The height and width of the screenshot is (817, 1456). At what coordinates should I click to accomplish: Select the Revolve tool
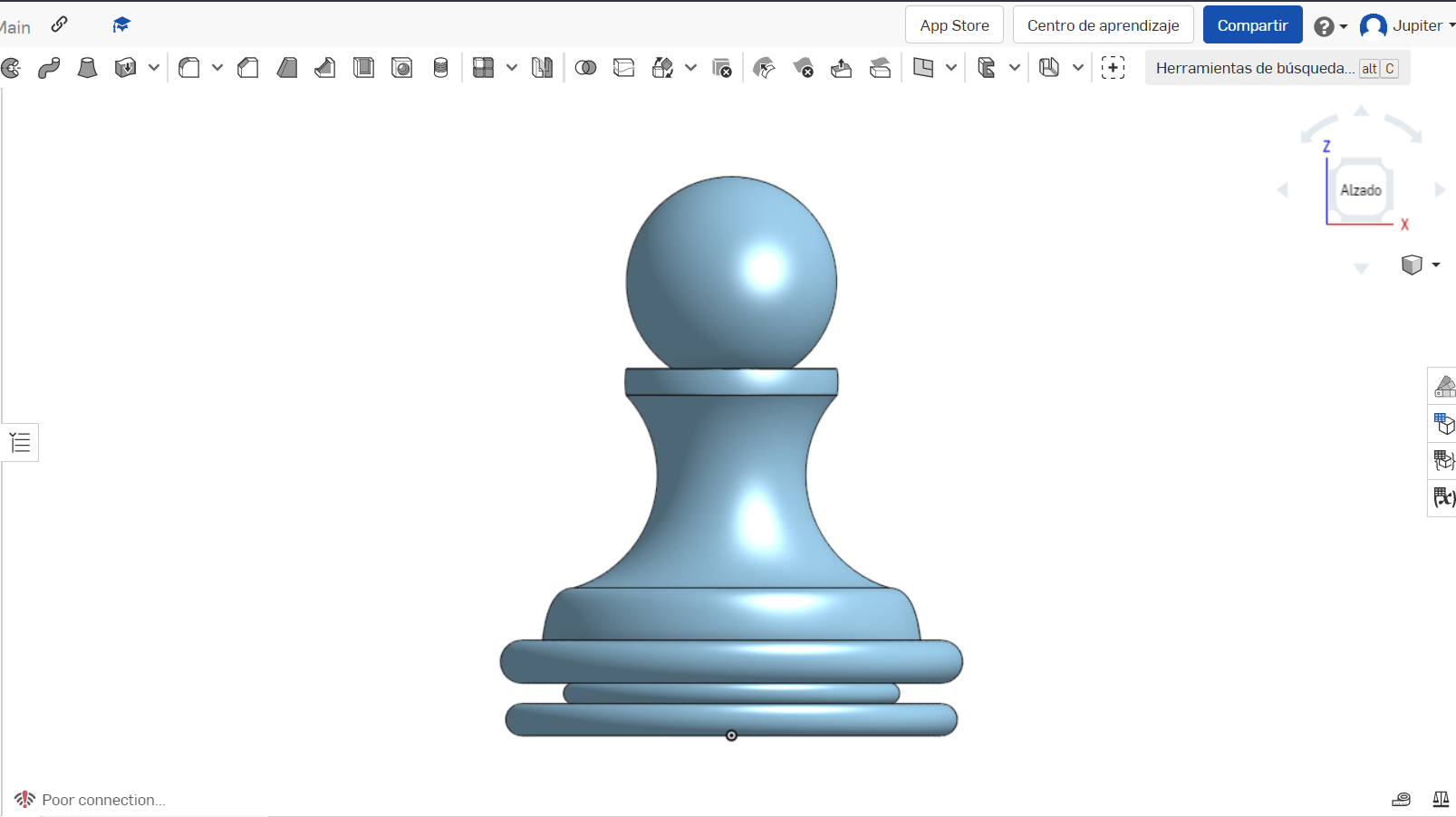tap(11, 67)
